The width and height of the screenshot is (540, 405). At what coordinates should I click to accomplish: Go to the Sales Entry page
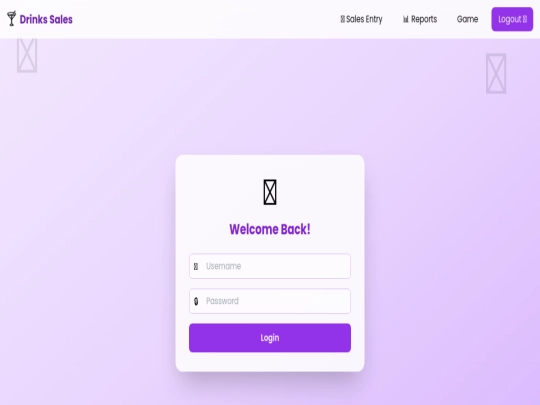pos(361,19)
